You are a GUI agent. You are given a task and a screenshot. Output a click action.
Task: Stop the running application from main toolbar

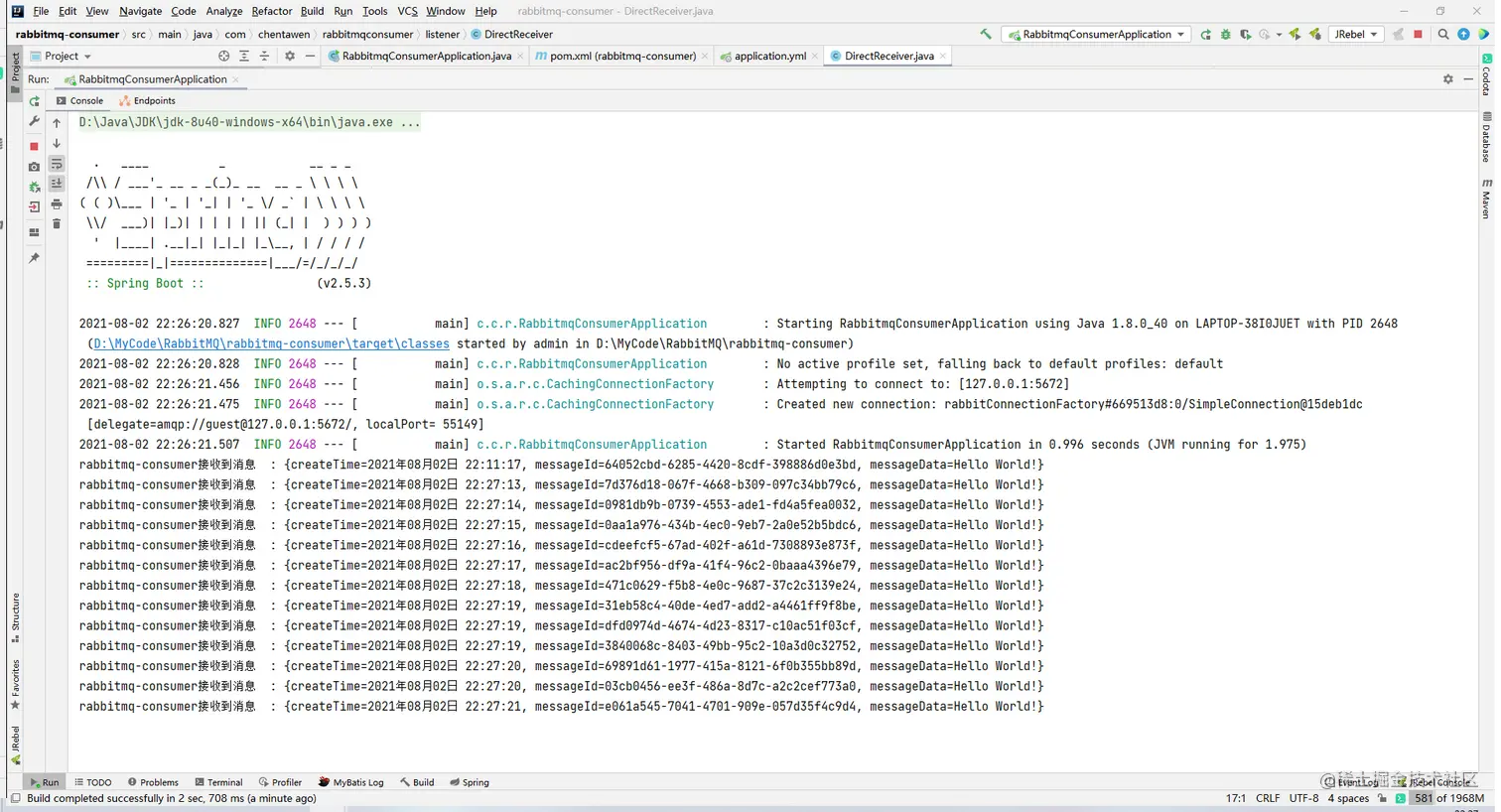(x=1418, y=35)
